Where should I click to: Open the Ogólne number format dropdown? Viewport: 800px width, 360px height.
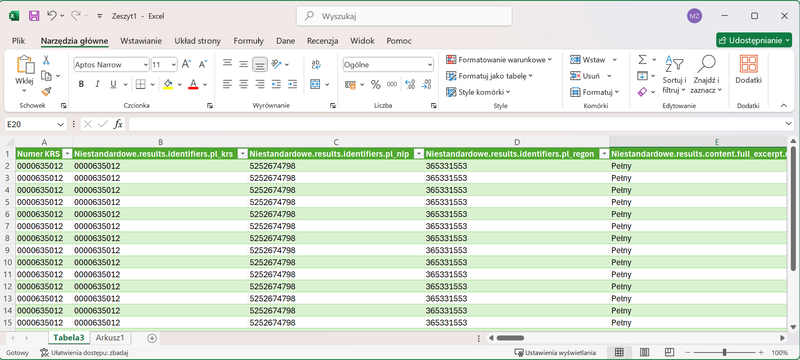430,65
